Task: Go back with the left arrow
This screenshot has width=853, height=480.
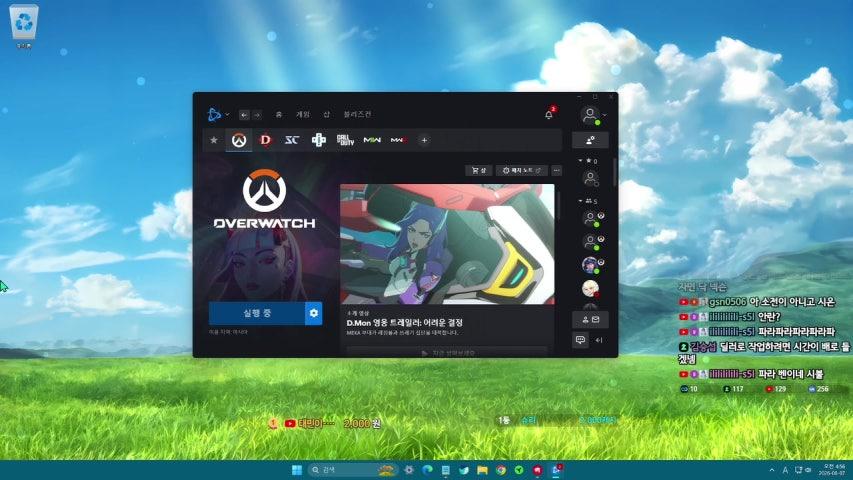Action: [x=244, y=115]
